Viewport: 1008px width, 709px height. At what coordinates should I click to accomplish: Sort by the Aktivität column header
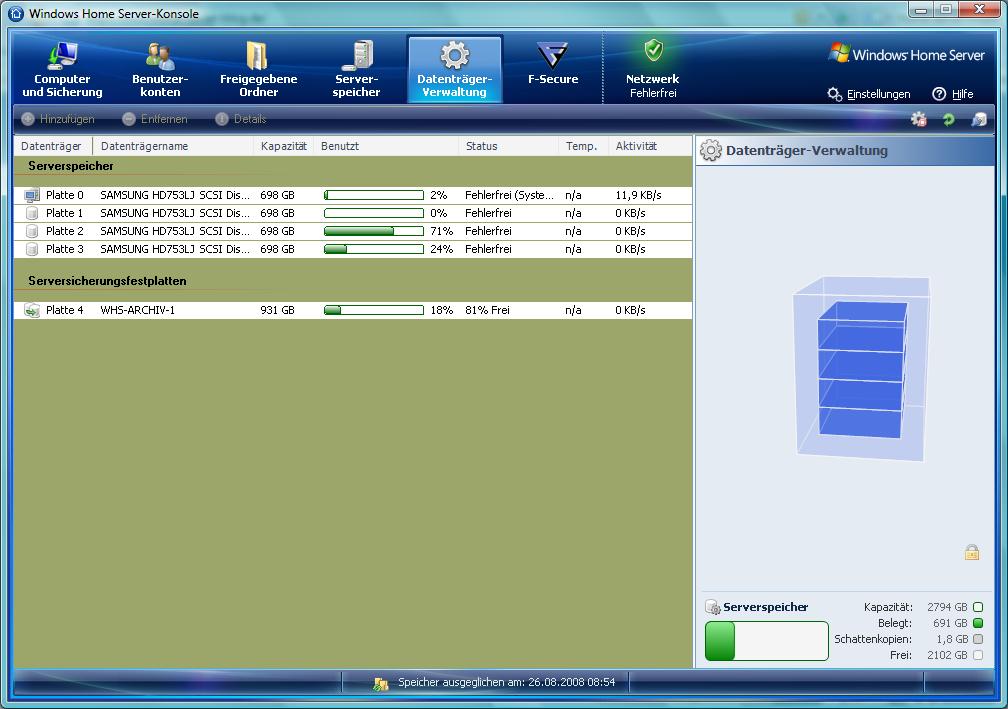point(649,146)
